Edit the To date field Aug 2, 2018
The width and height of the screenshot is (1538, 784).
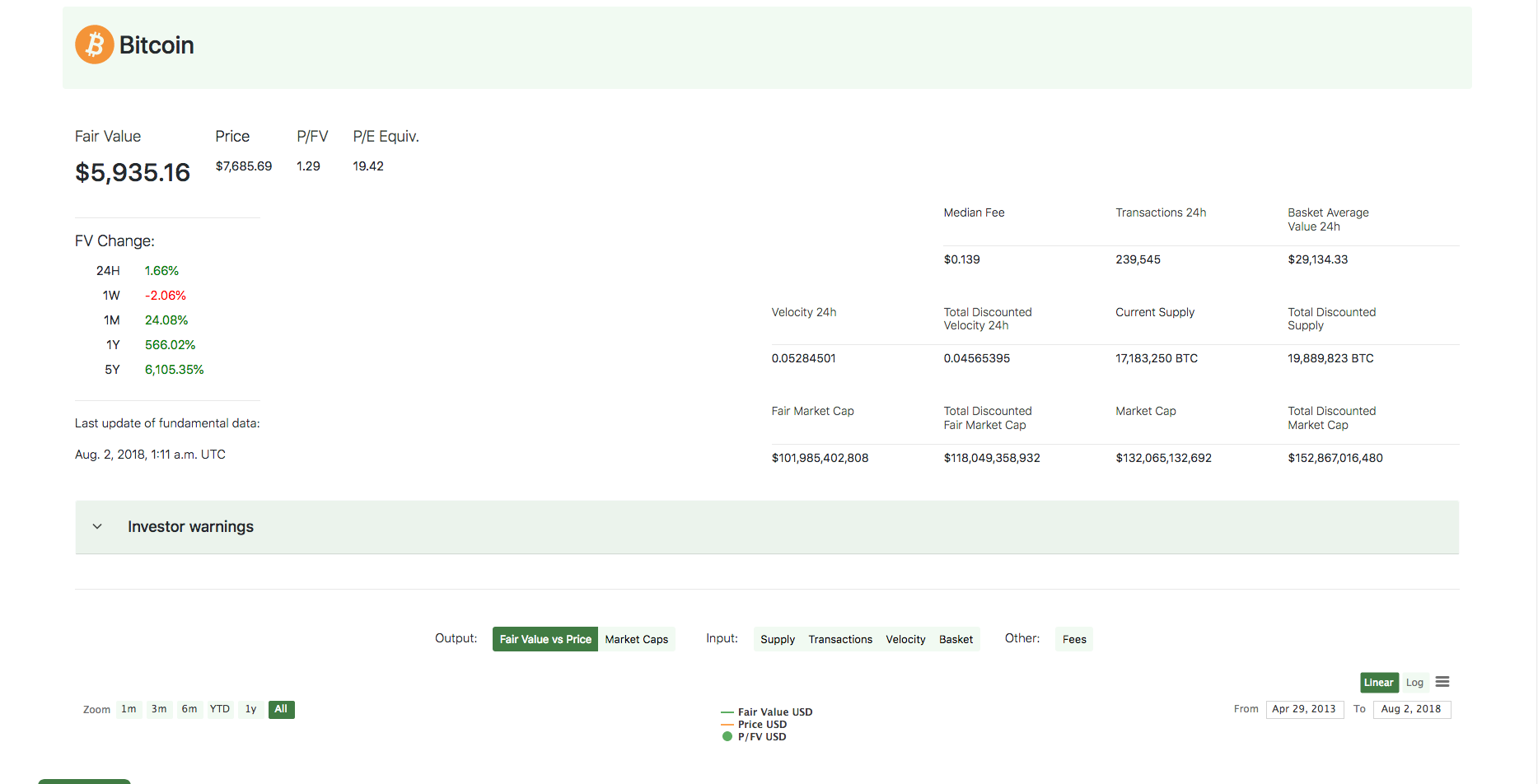(1411, 709)
